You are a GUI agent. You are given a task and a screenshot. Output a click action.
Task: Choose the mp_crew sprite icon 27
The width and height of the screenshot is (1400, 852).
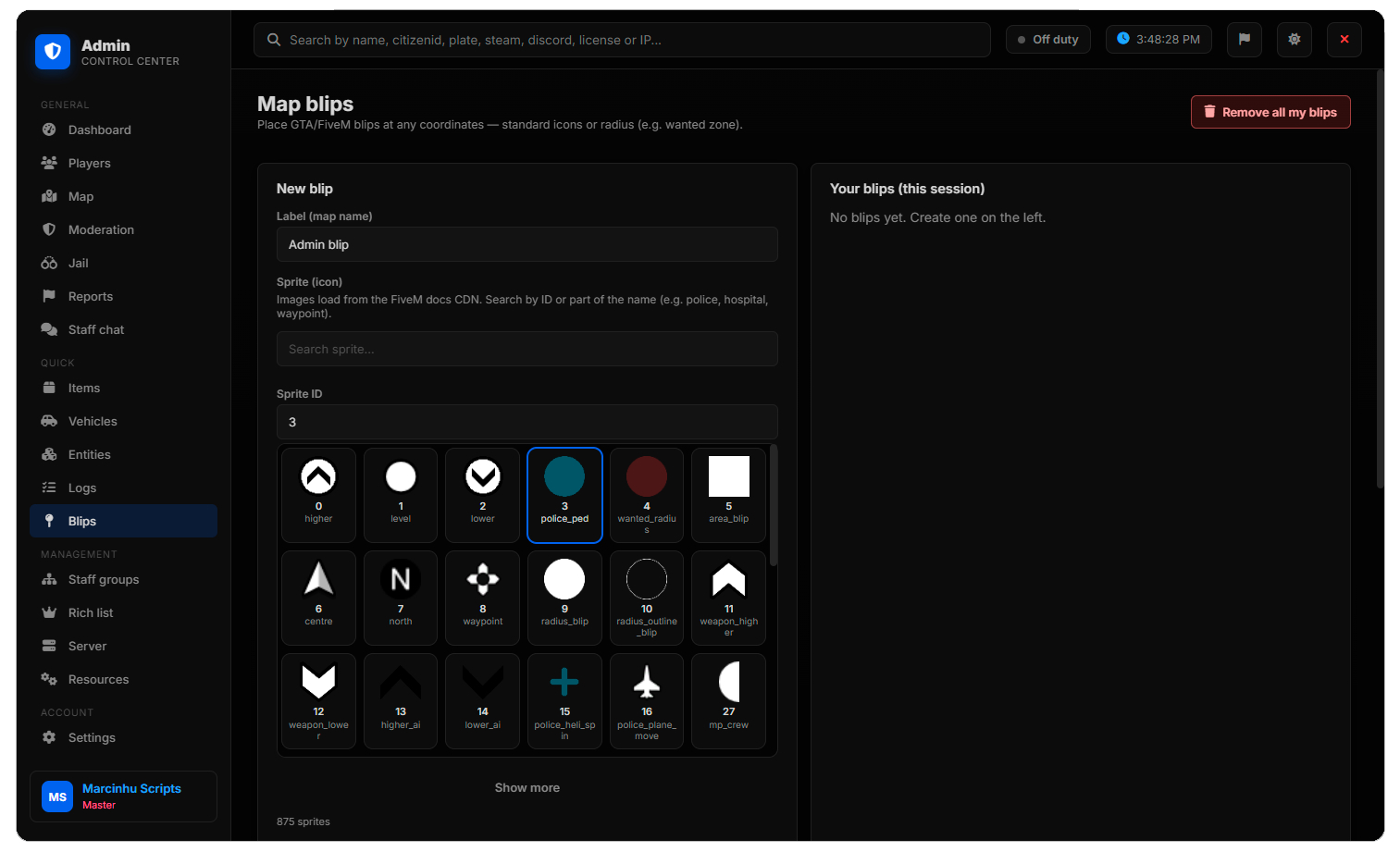(729, 701)
